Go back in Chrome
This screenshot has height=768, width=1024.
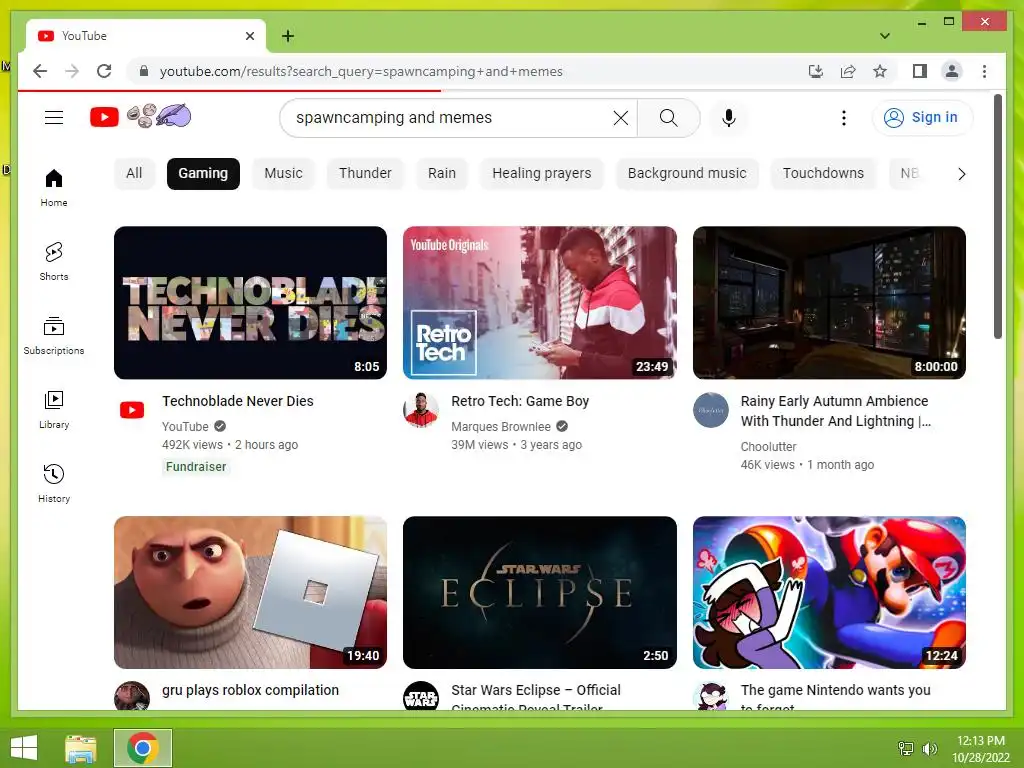click(40, 71)
